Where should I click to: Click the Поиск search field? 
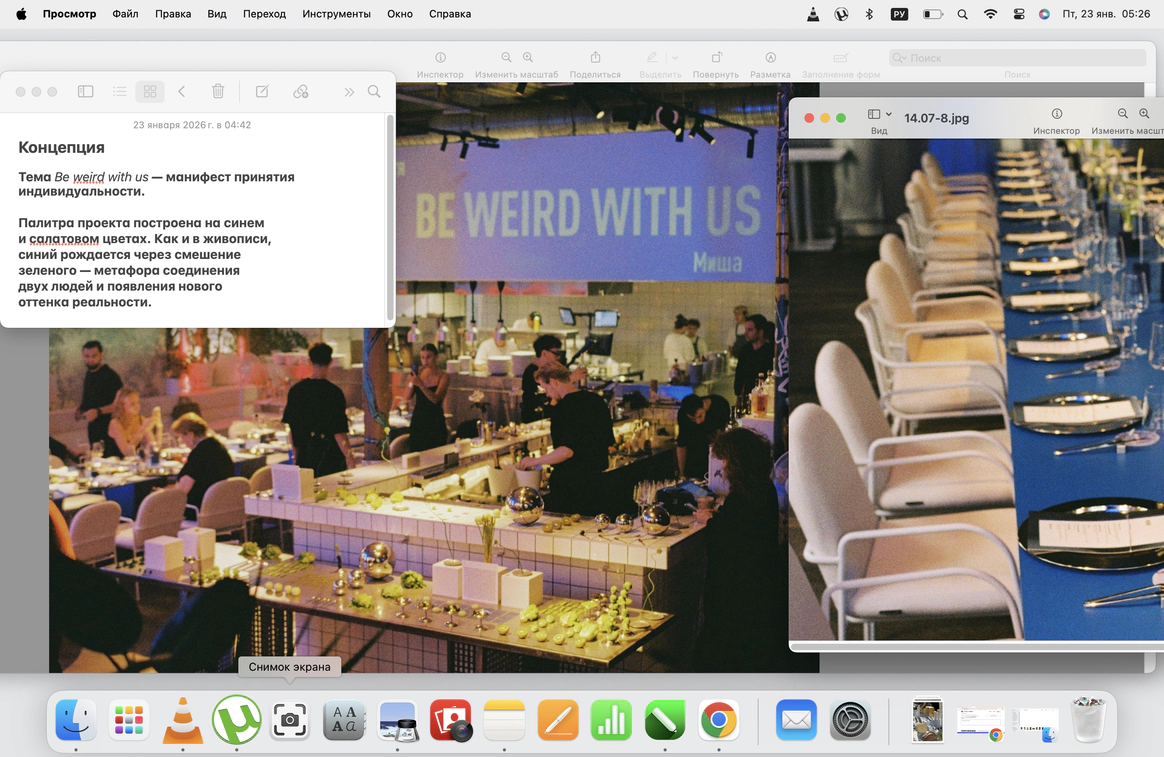(x=1017, y=58)
